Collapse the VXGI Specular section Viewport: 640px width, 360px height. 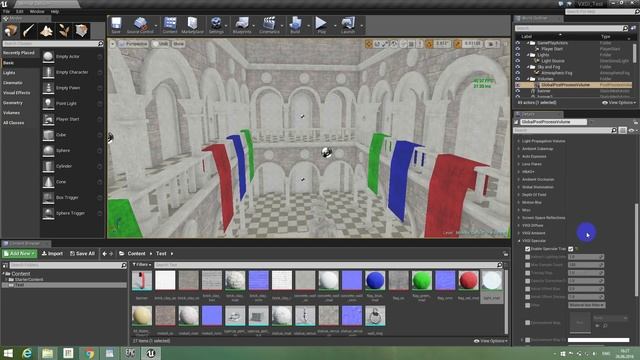tap(519, 241)
